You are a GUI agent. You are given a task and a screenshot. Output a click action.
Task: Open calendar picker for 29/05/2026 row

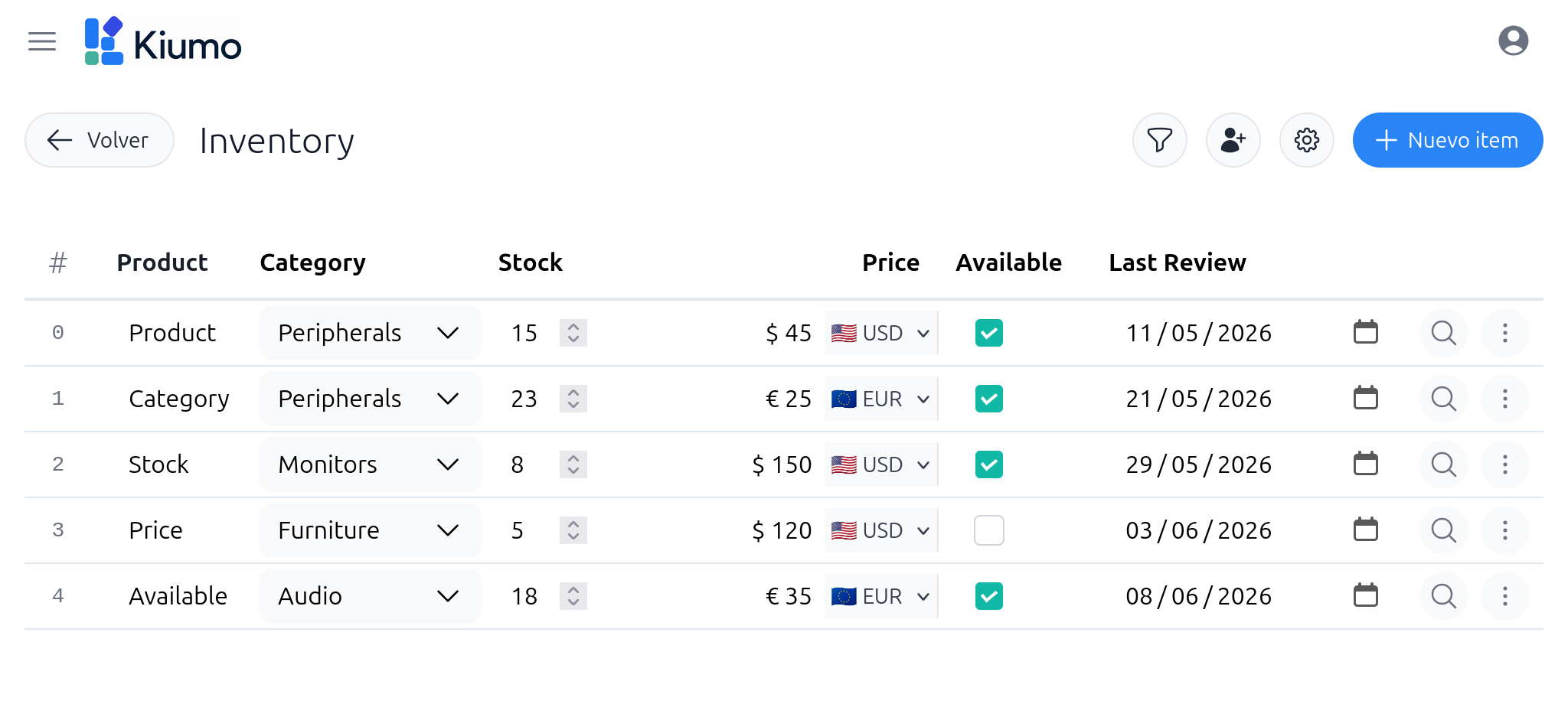coord(1365,464)
